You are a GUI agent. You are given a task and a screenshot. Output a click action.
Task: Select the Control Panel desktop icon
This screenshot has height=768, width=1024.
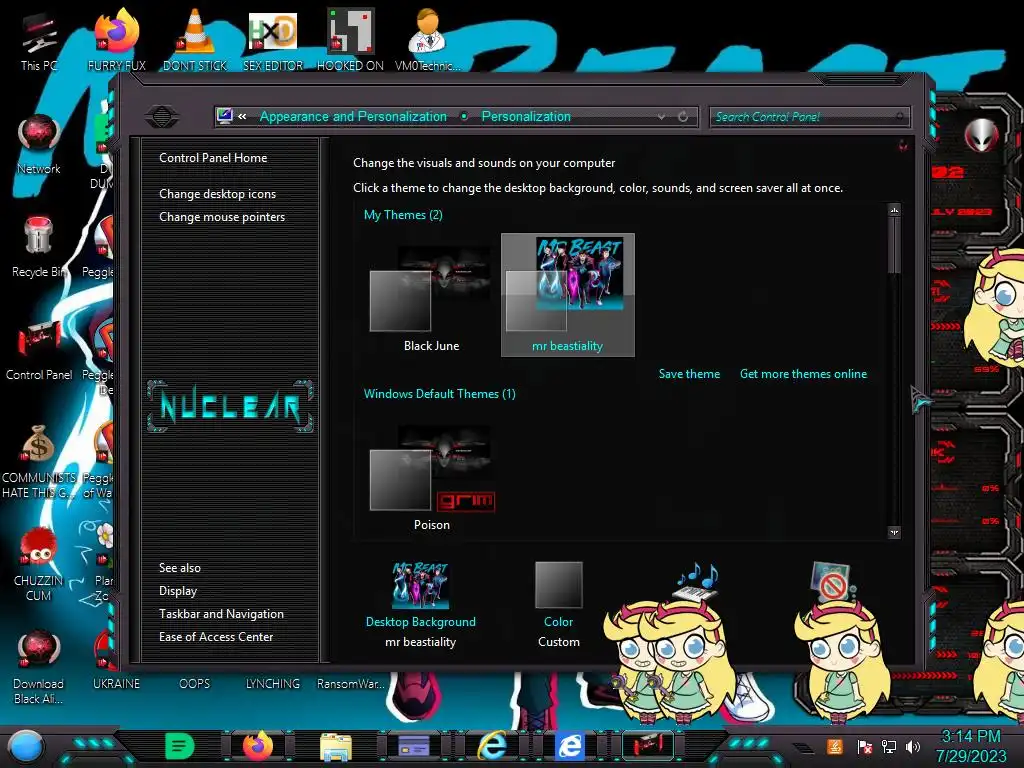(x=39, y=351)
